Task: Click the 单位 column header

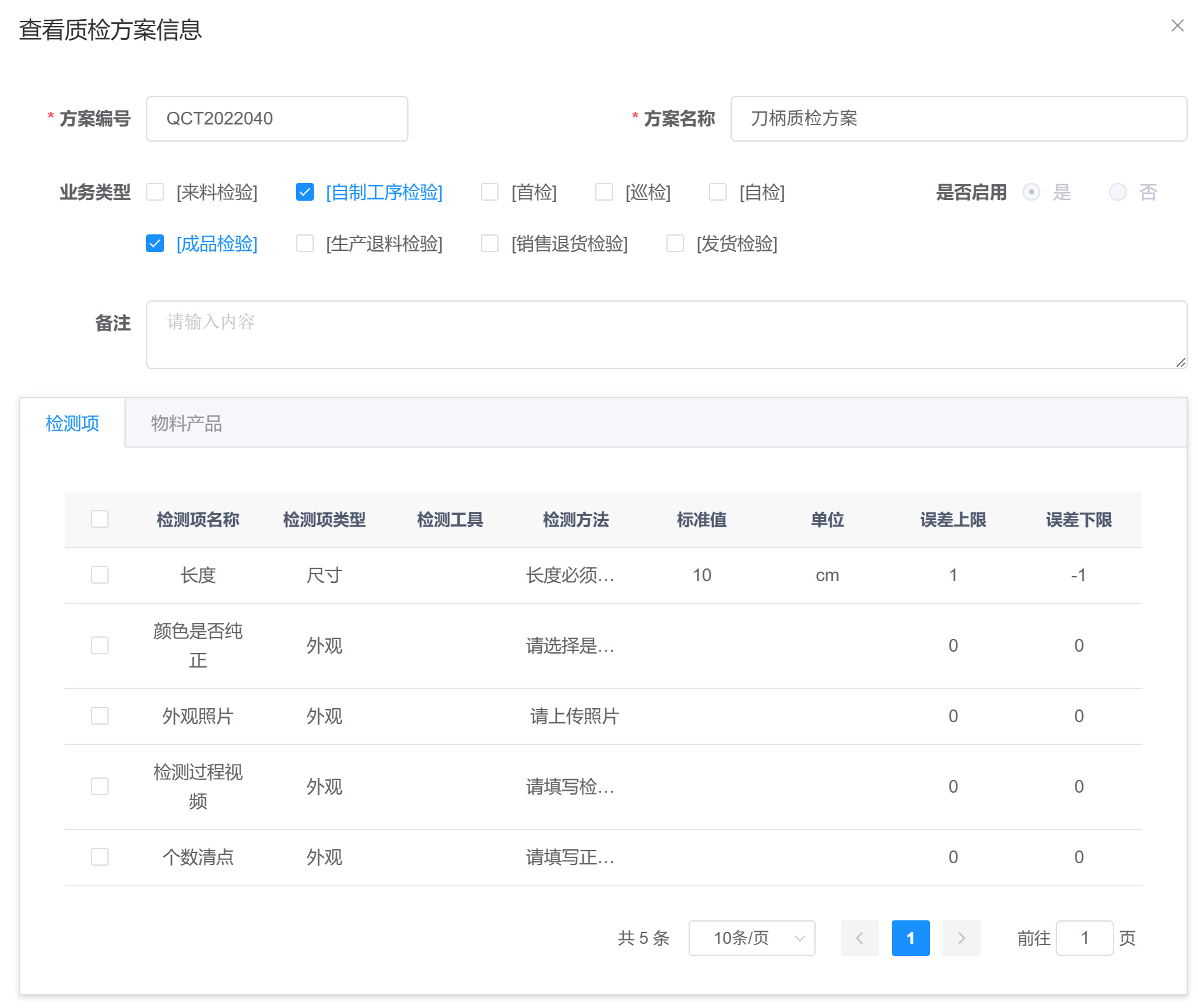Action: 827,520
